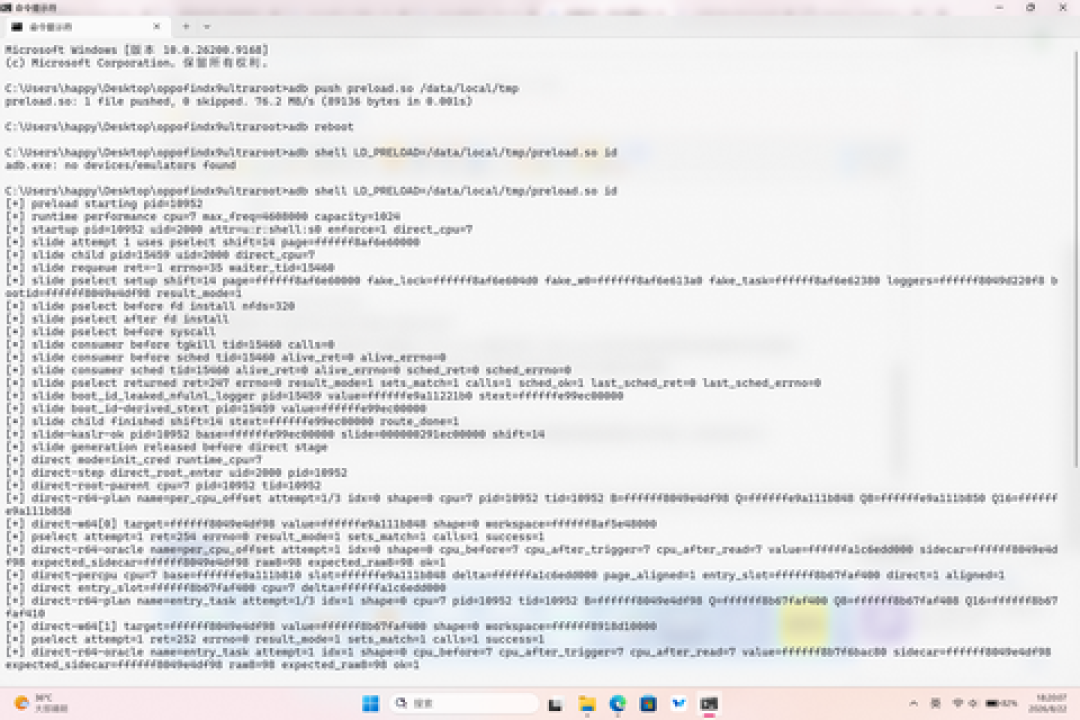1080x720 pixels.
Task: Open Microsoft Store from the taskbar
Action: point(648,703)
